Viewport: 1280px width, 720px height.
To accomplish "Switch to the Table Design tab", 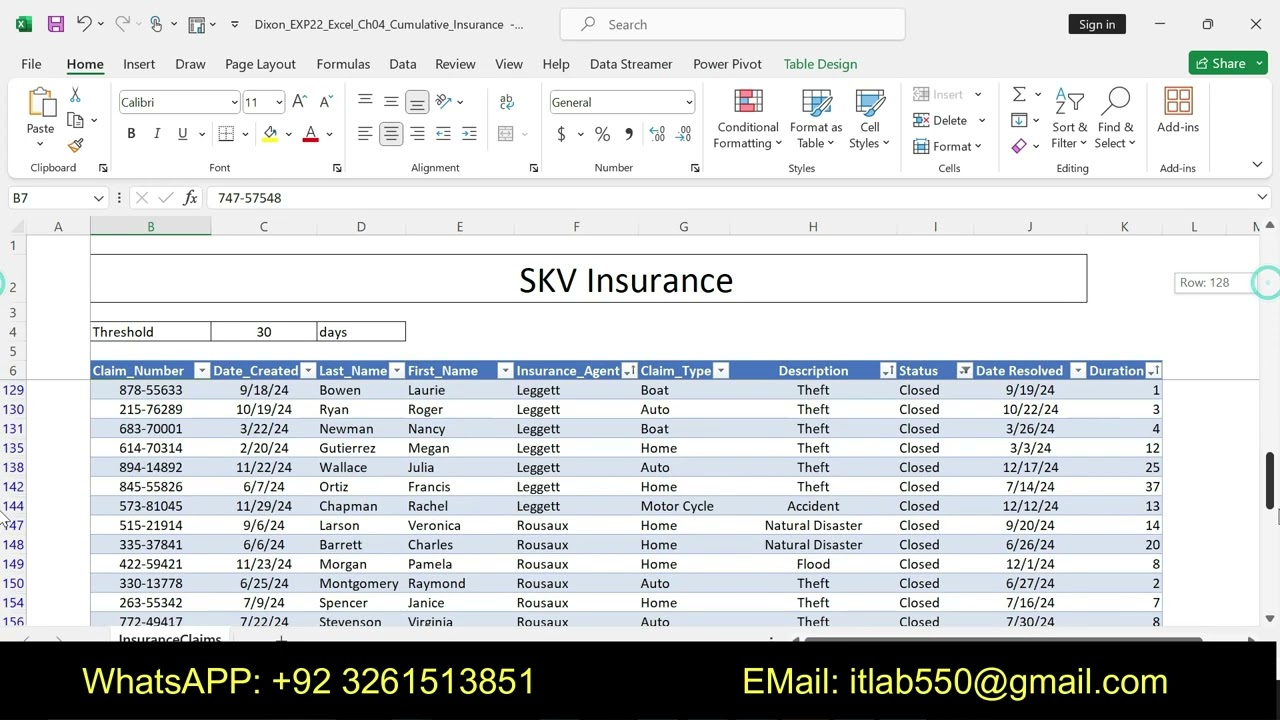I will click(820, 64).
